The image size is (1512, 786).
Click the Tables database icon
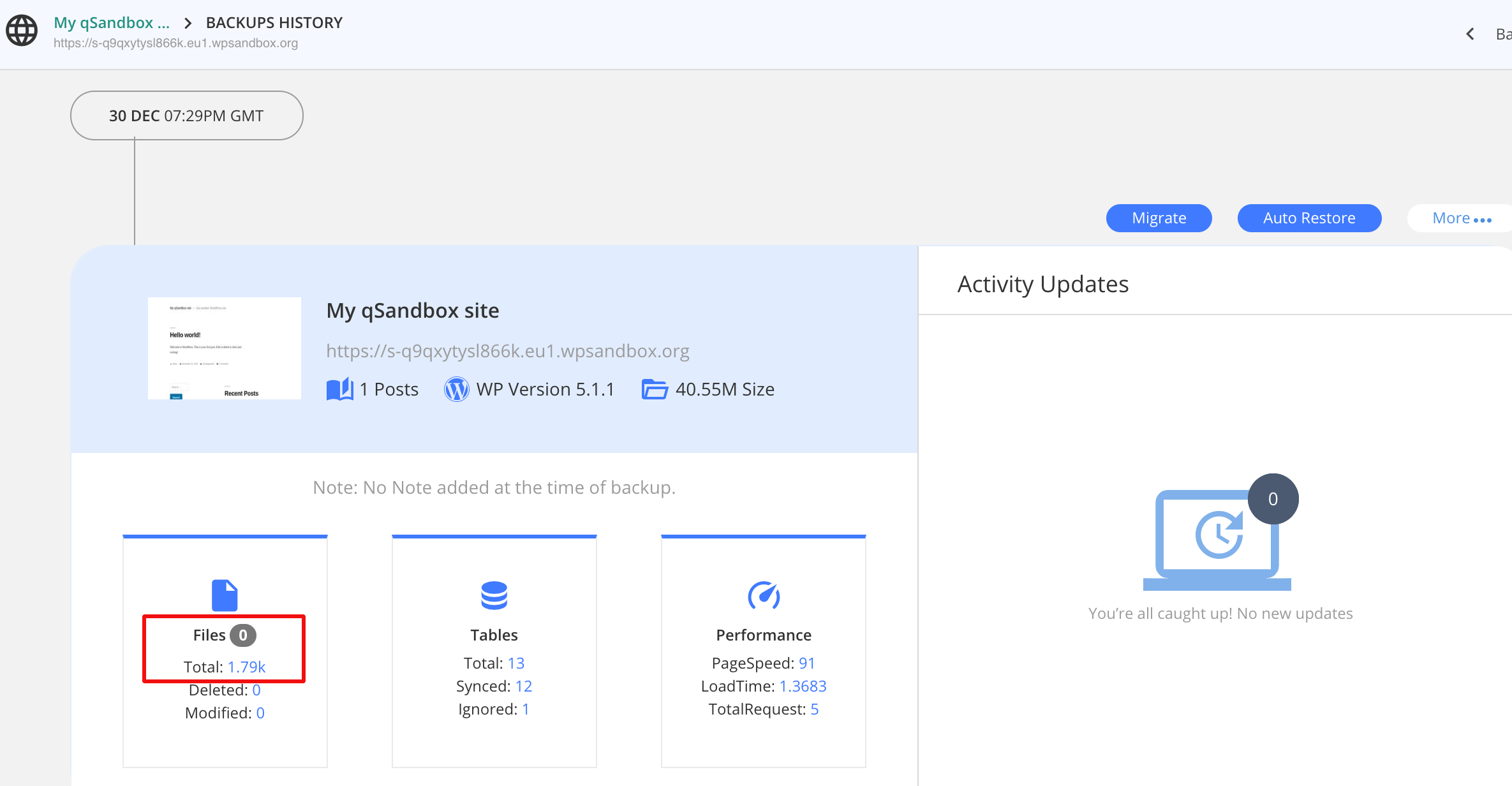(x=494, y=595)
